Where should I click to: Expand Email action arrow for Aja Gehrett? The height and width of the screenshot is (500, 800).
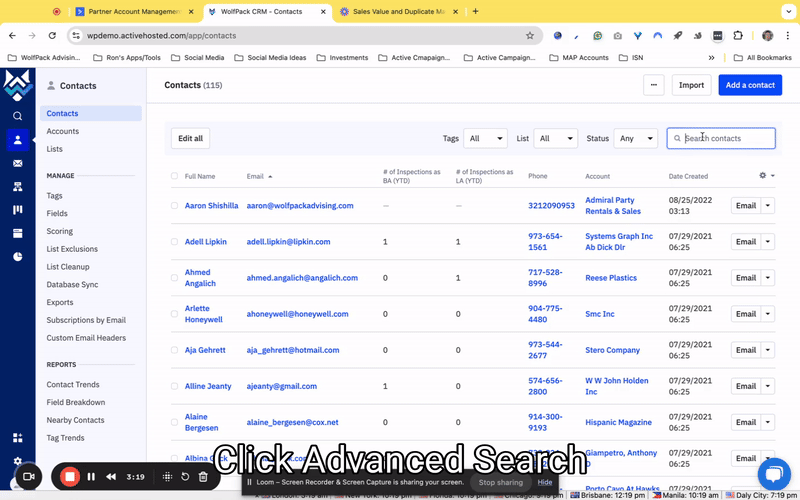click(768, 350)
